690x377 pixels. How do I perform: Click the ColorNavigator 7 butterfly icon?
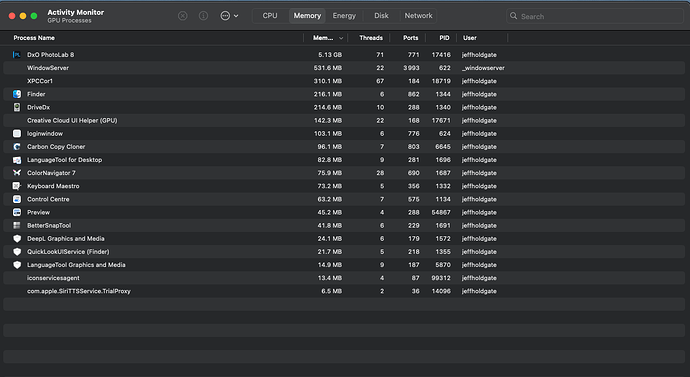pos(17,173)
